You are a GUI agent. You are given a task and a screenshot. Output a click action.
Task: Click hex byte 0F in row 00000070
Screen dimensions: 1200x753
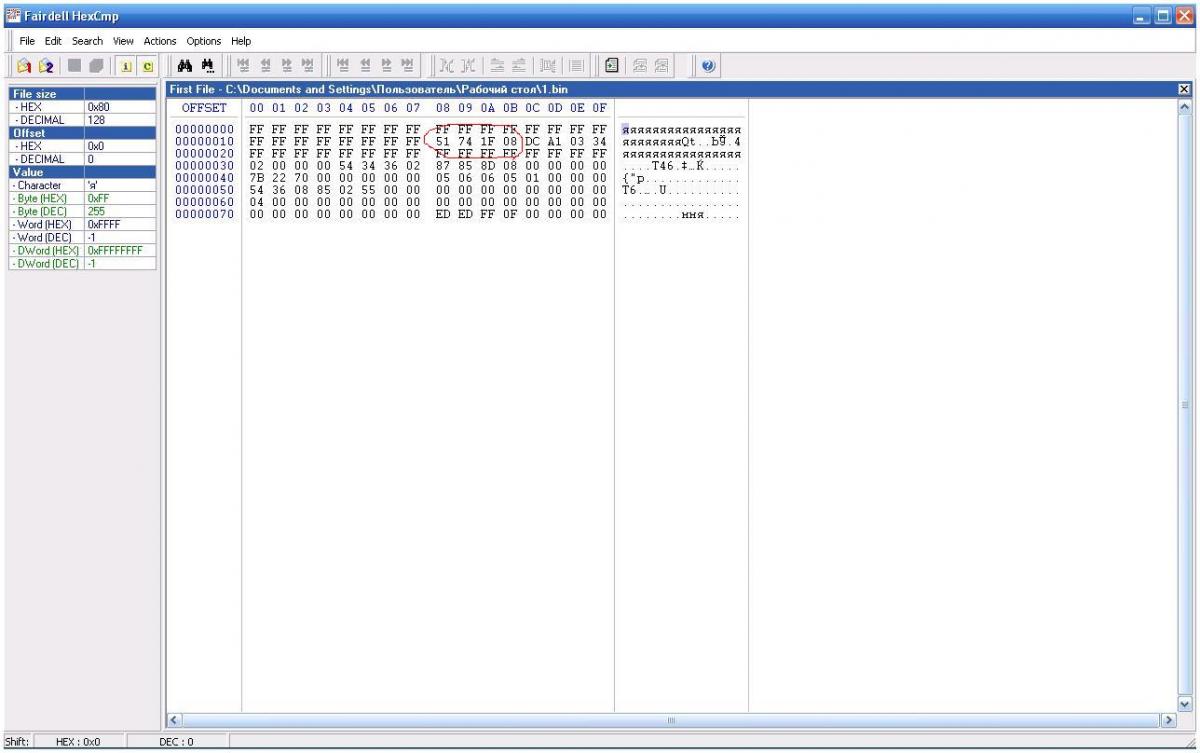(510, 214)
